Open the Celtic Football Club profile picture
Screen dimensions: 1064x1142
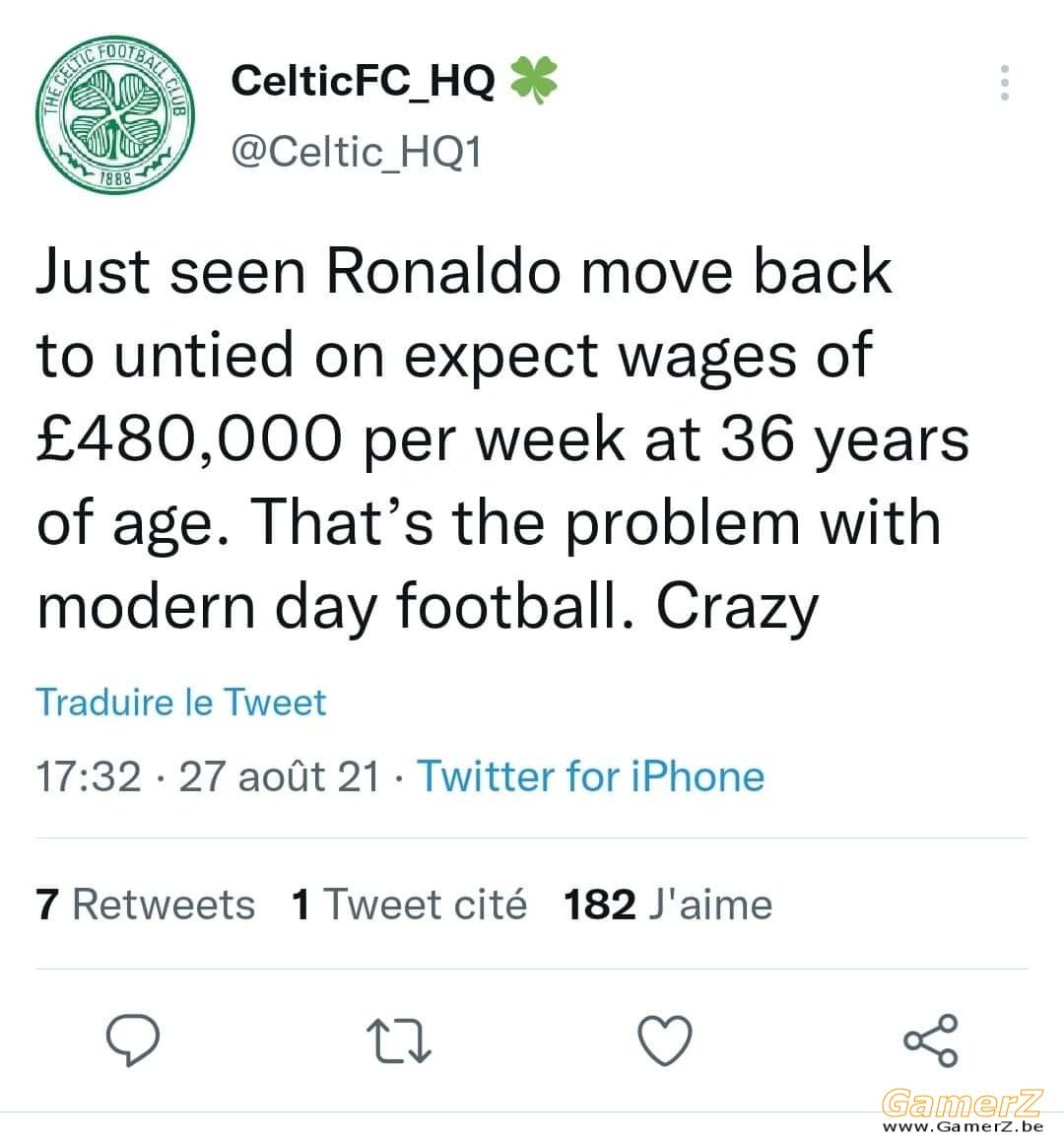(115, 114)
